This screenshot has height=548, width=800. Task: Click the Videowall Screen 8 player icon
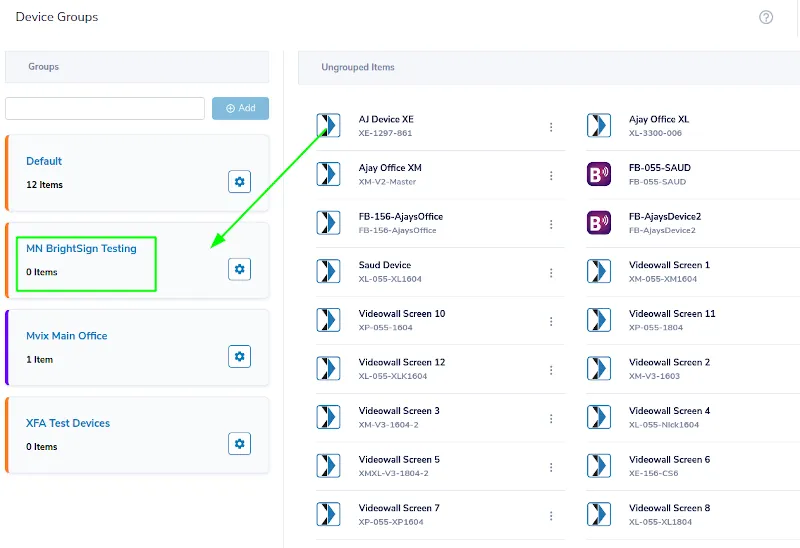(598, 514)
